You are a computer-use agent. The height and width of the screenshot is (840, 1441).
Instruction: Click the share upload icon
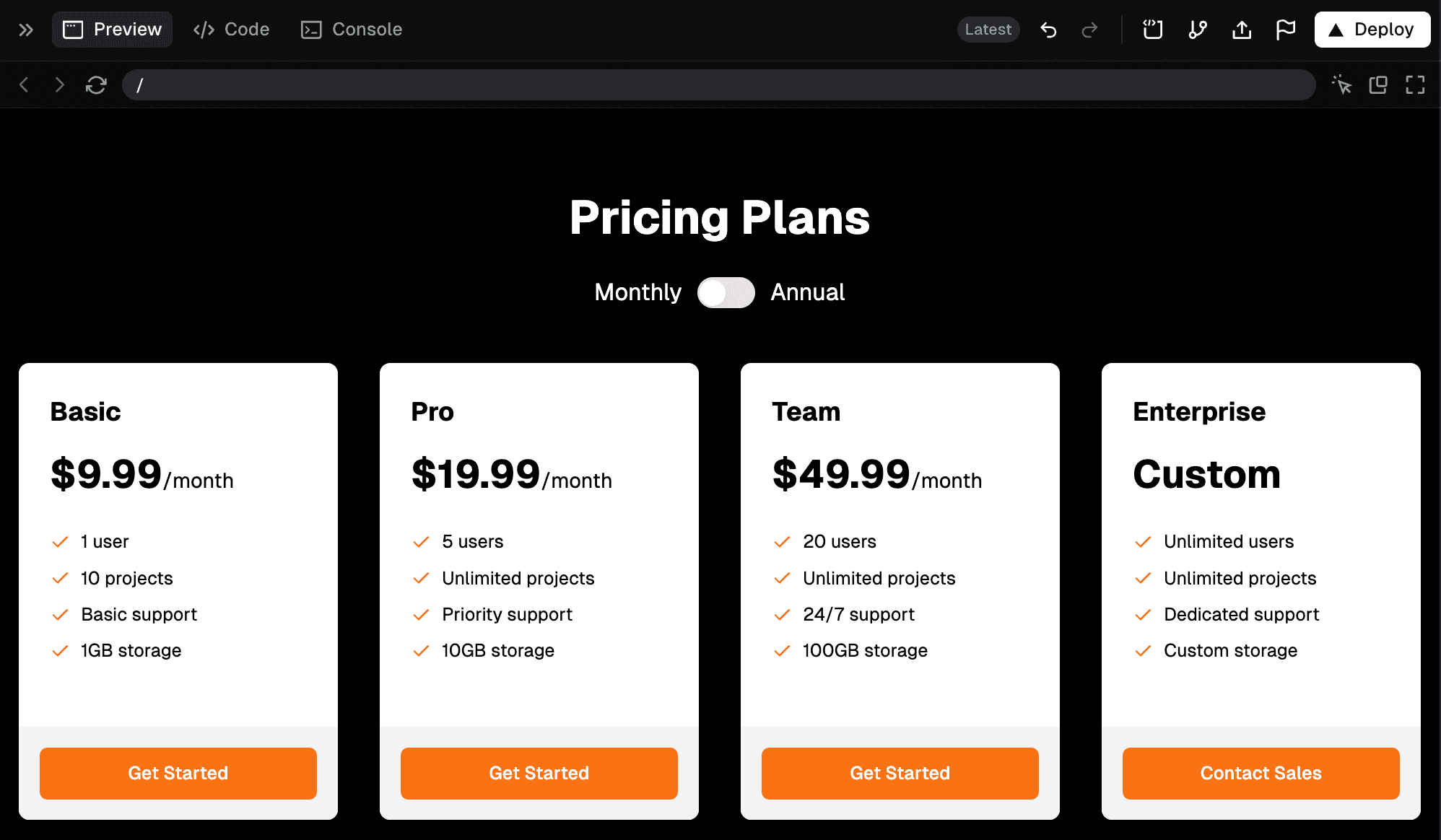click(x=1242, y=30)
